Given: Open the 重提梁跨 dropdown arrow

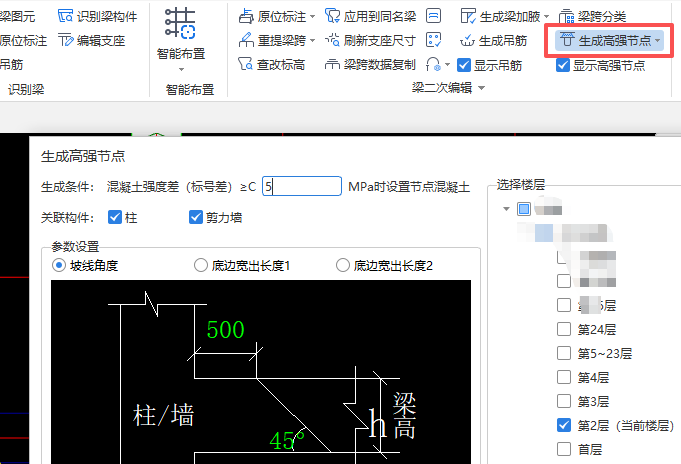Looking at the screenshot, I should coord(313,41).
